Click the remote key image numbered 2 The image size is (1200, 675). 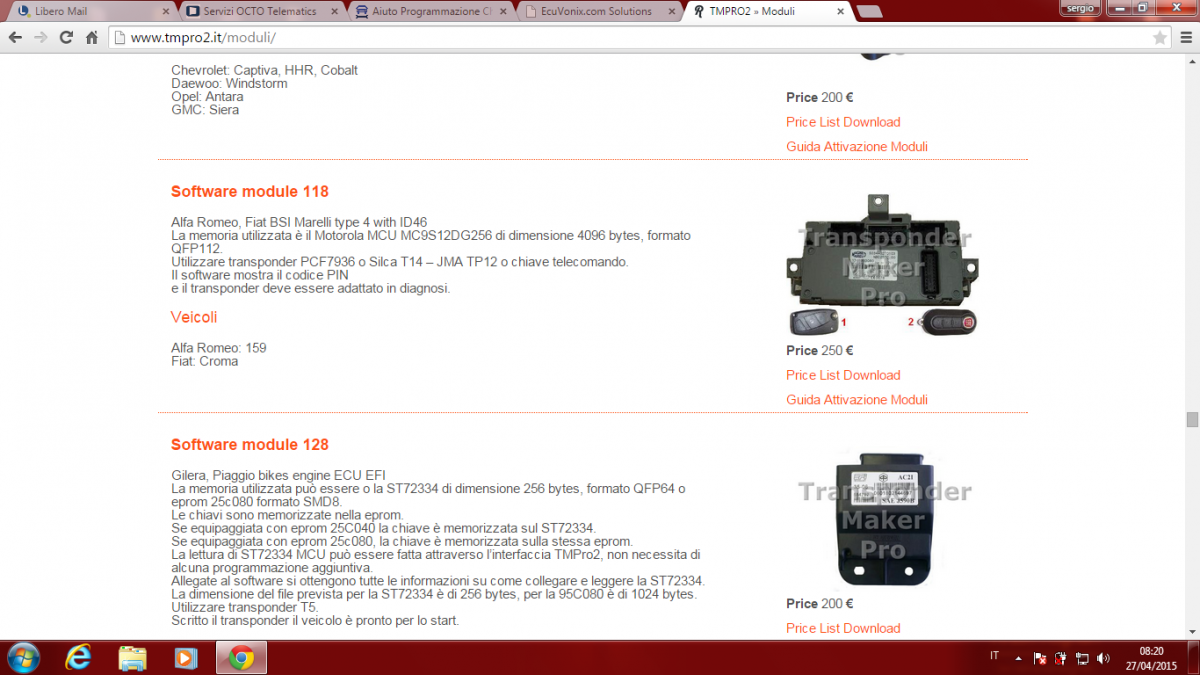948,323
